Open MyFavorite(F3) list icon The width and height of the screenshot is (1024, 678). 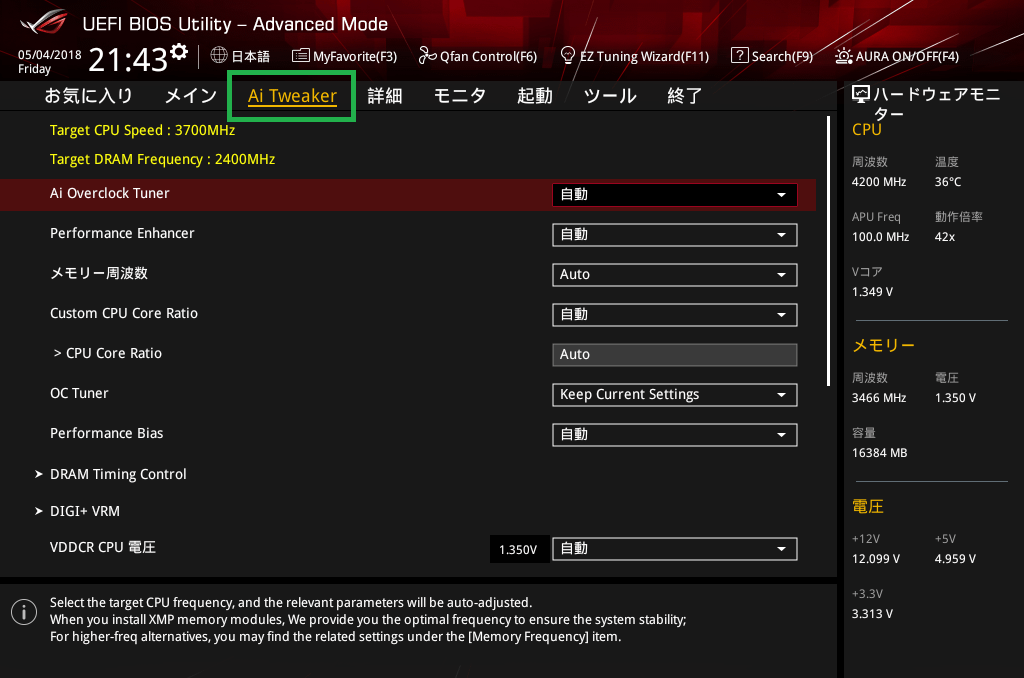coord(300,56)
